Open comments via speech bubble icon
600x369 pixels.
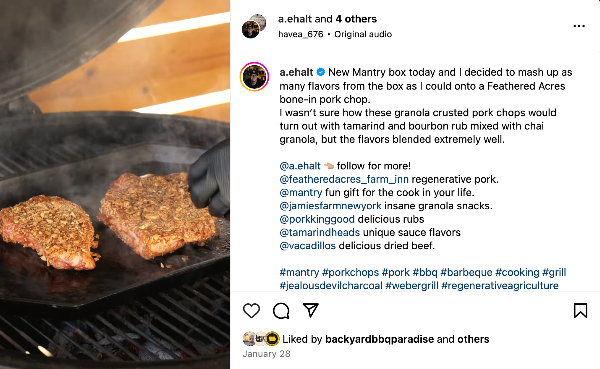pyautogui.click(x=281, y=311)
